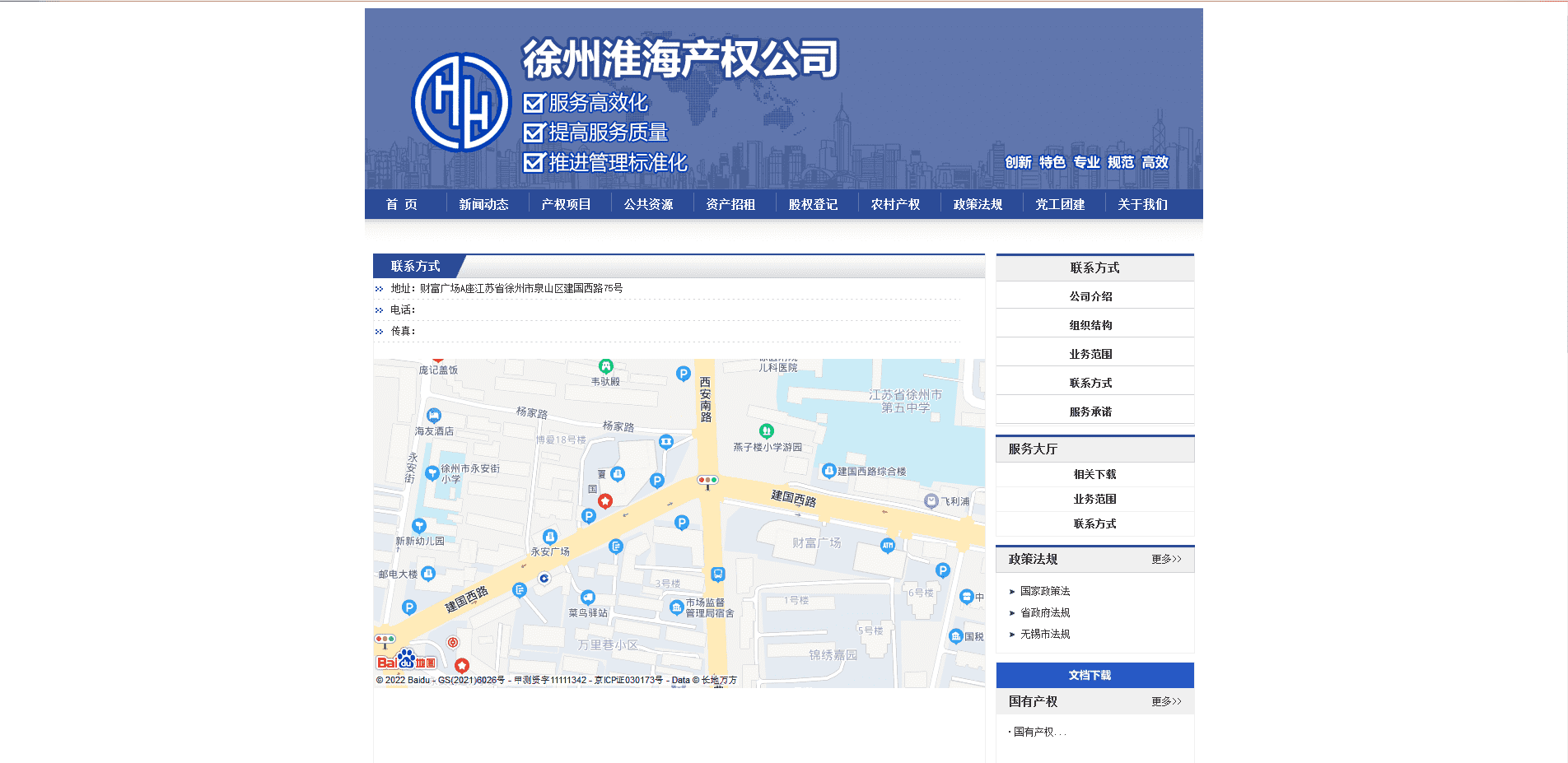Screen dimensions: 1568x763
Task: Click the 国税 map marker icon
Action: coord(955,636)
